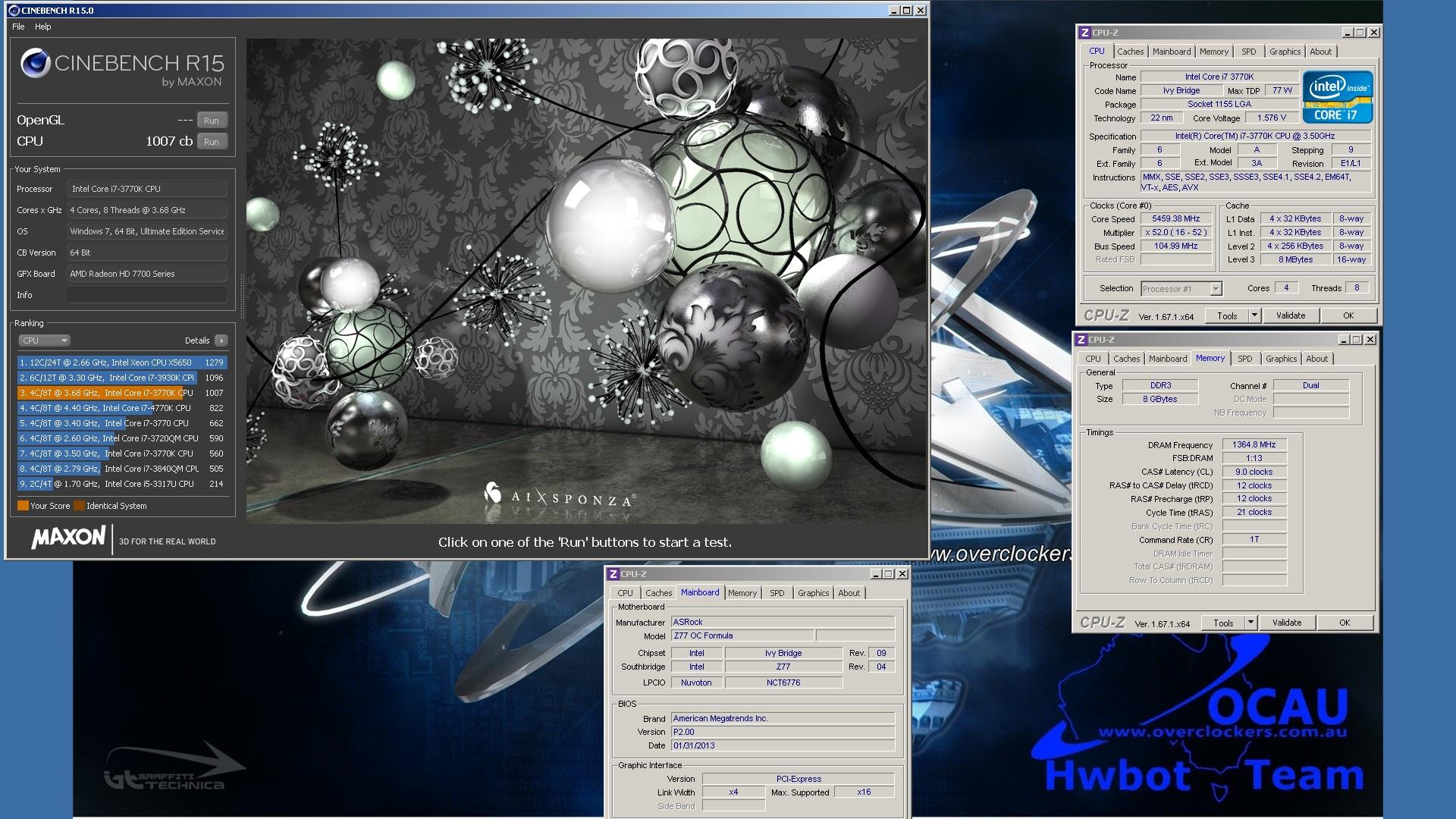Switch to CPU tab in mainboard CPU-Z window
Viewport: 1456px width, 819px height.
tap(625, 593)
